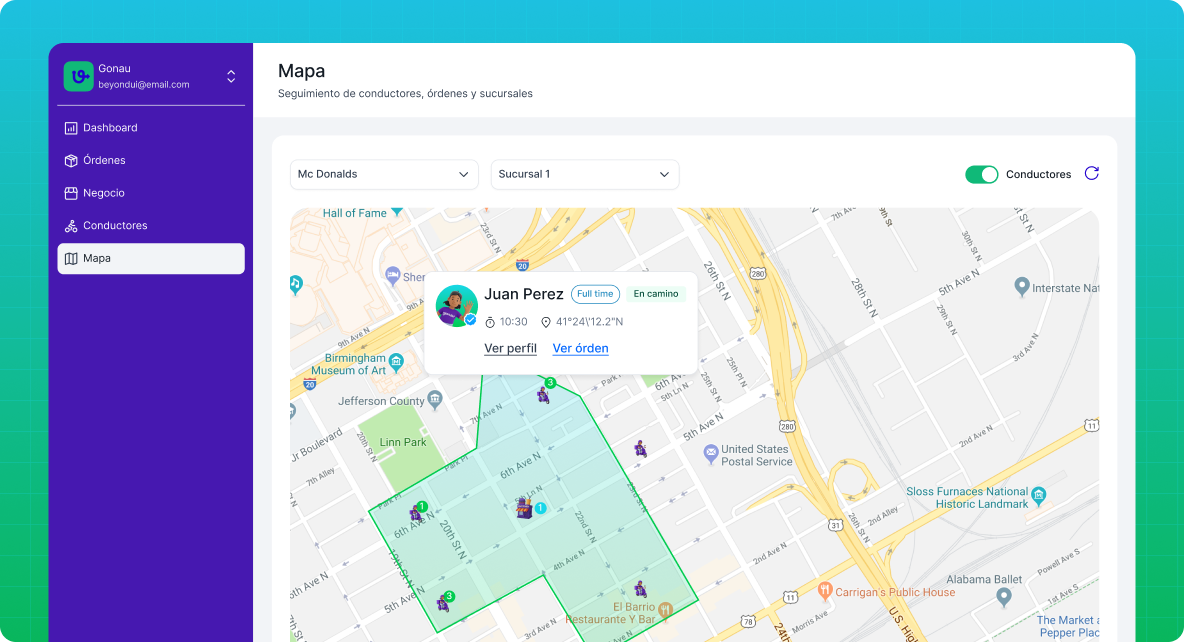Select the driver marker with badge 1 on 6th Ave N
The width and height of the screenshot is (1184, 642).
click(x=417, y=512)
